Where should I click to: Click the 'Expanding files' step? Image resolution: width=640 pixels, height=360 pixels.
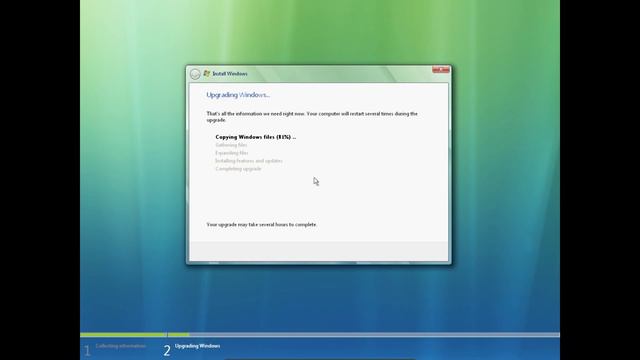coord(231,153)
